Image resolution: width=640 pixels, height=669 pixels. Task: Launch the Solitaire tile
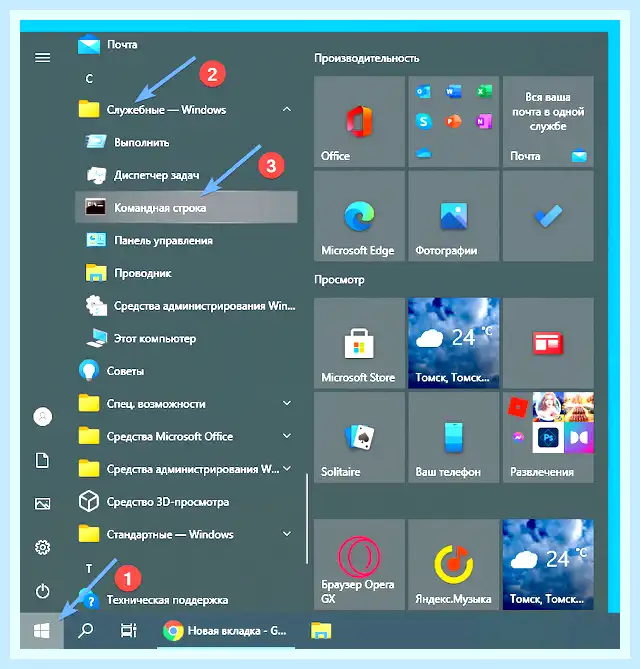[359, 437]
